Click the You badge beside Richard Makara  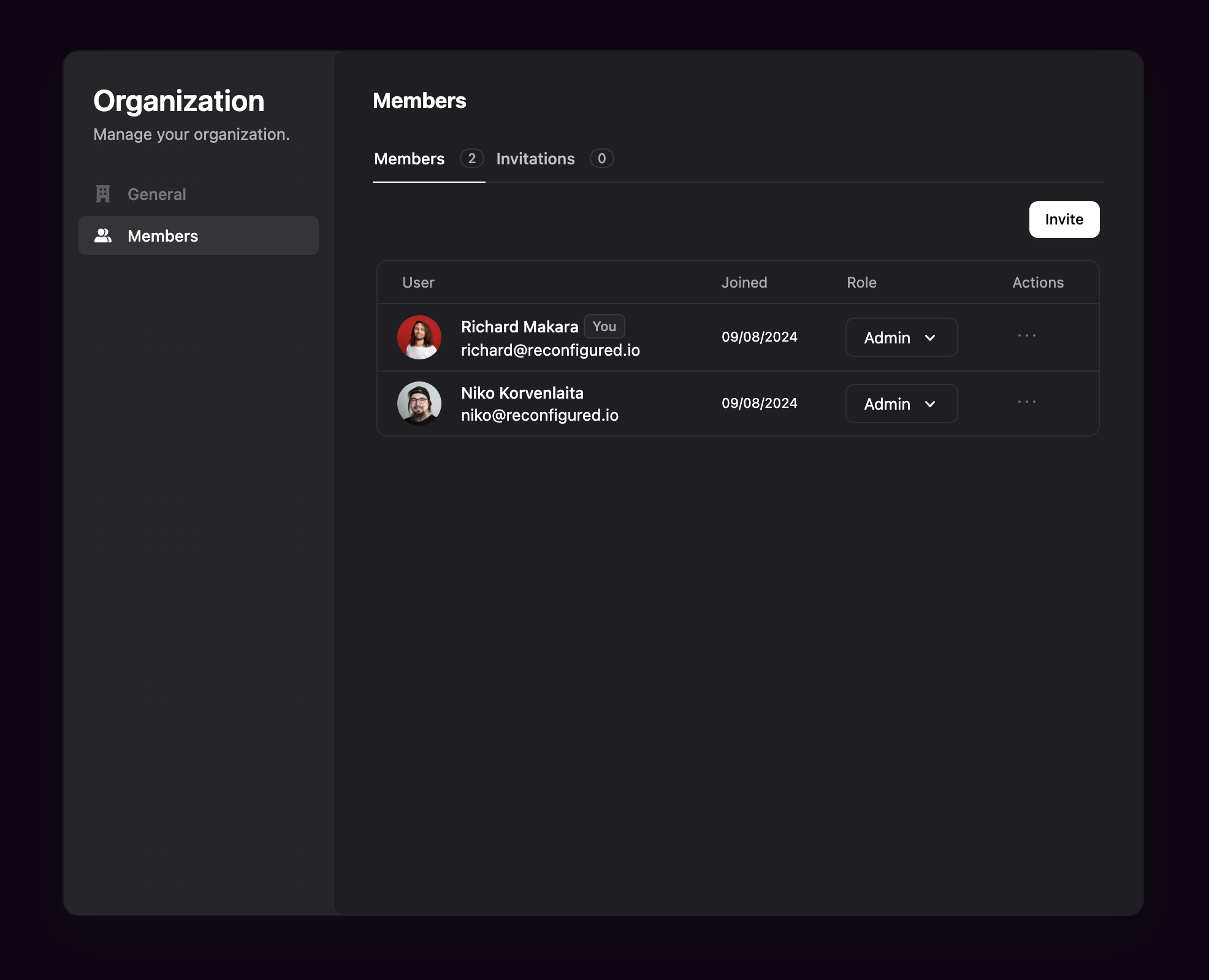pos(604,326)
